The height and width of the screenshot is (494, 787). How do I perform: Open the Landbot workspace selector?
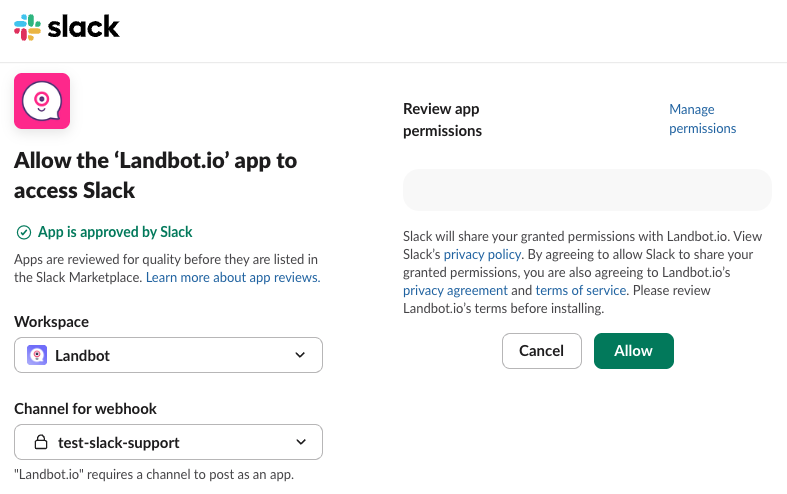[x=168, y=355]
